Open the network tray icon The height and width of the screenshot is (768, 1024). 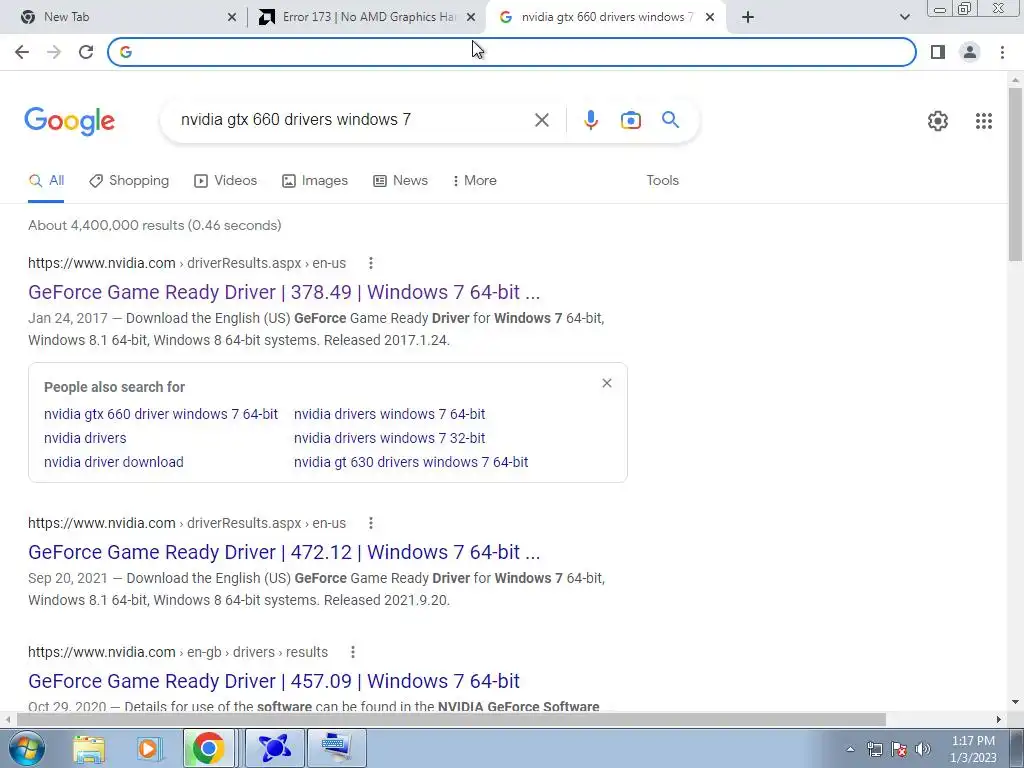tap(874, 749)
